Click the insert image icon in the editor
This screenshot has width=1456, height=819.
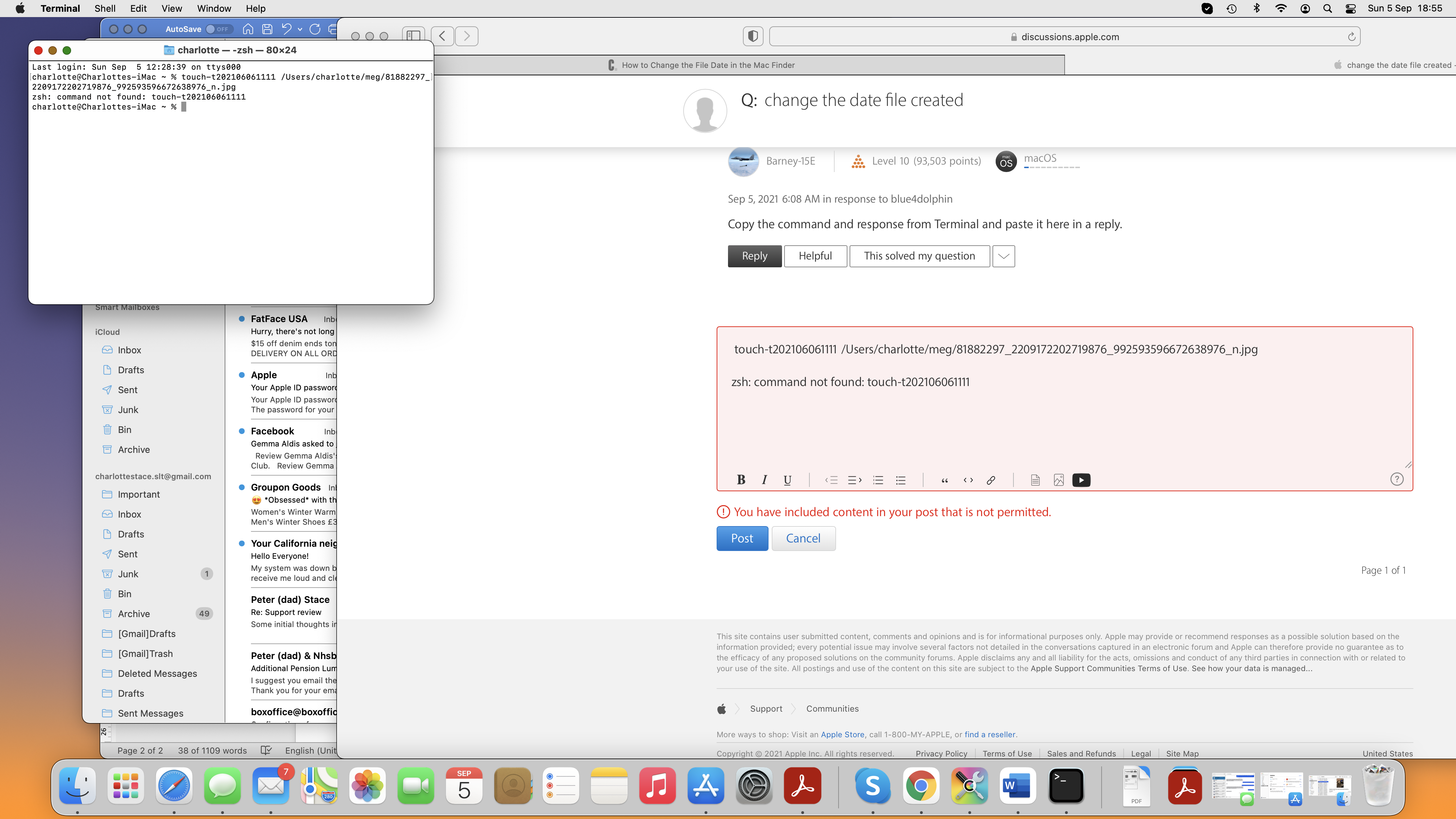click(x=1059, y=480)
